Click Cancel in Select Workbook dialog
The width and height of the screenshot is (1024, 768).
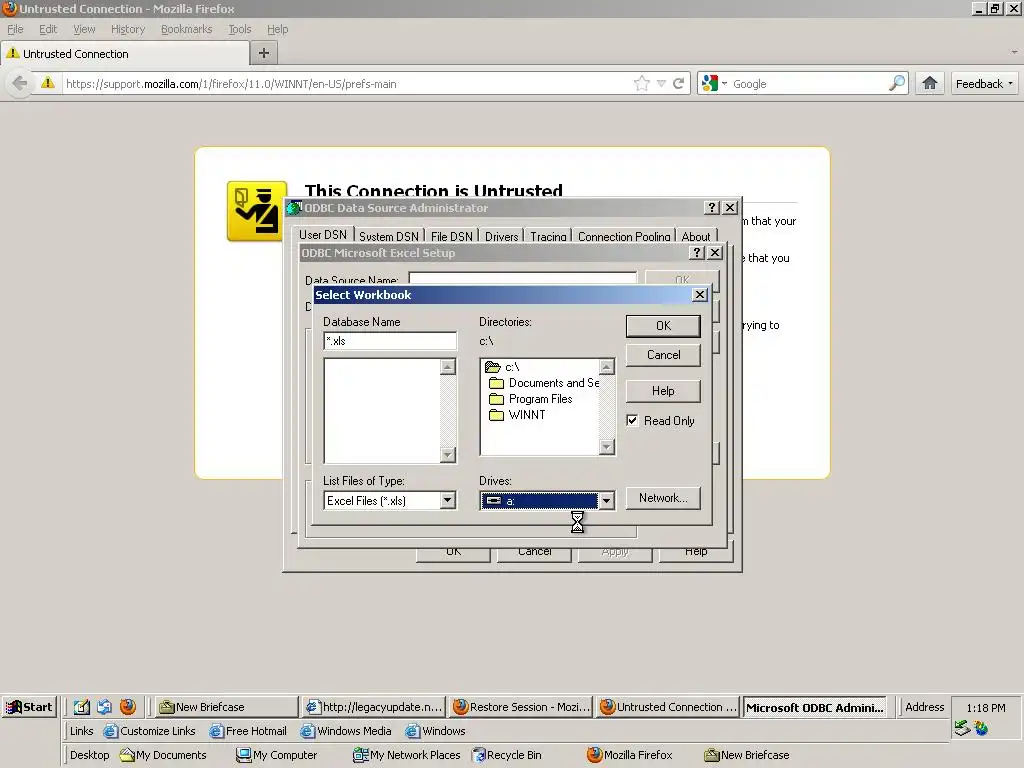663,355
